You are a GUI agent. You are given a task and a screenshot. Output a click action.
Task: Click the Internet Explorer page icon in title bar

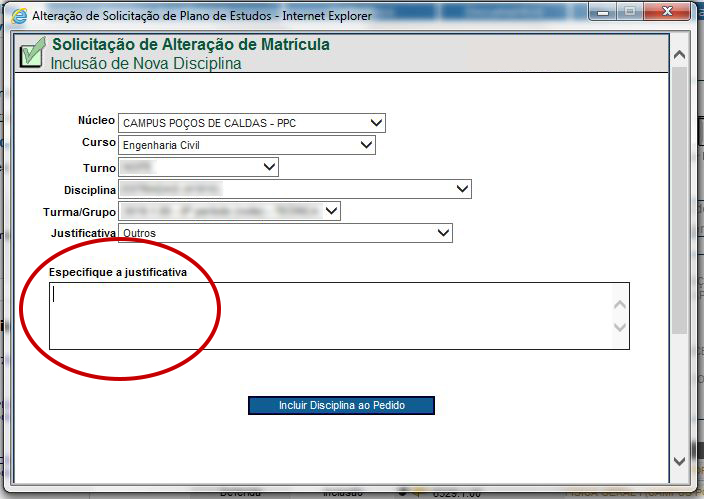point(18,17)
